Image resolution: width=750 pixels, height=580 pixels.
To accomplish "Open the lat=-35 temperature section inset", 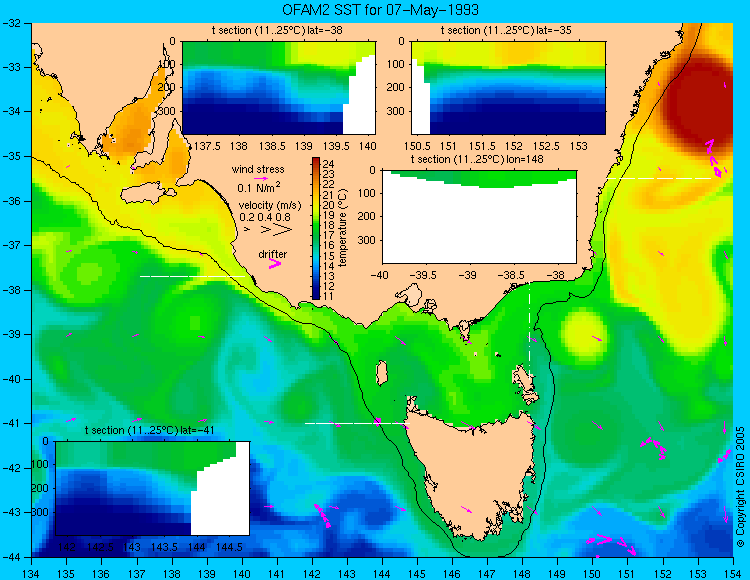I will [508, 88].
